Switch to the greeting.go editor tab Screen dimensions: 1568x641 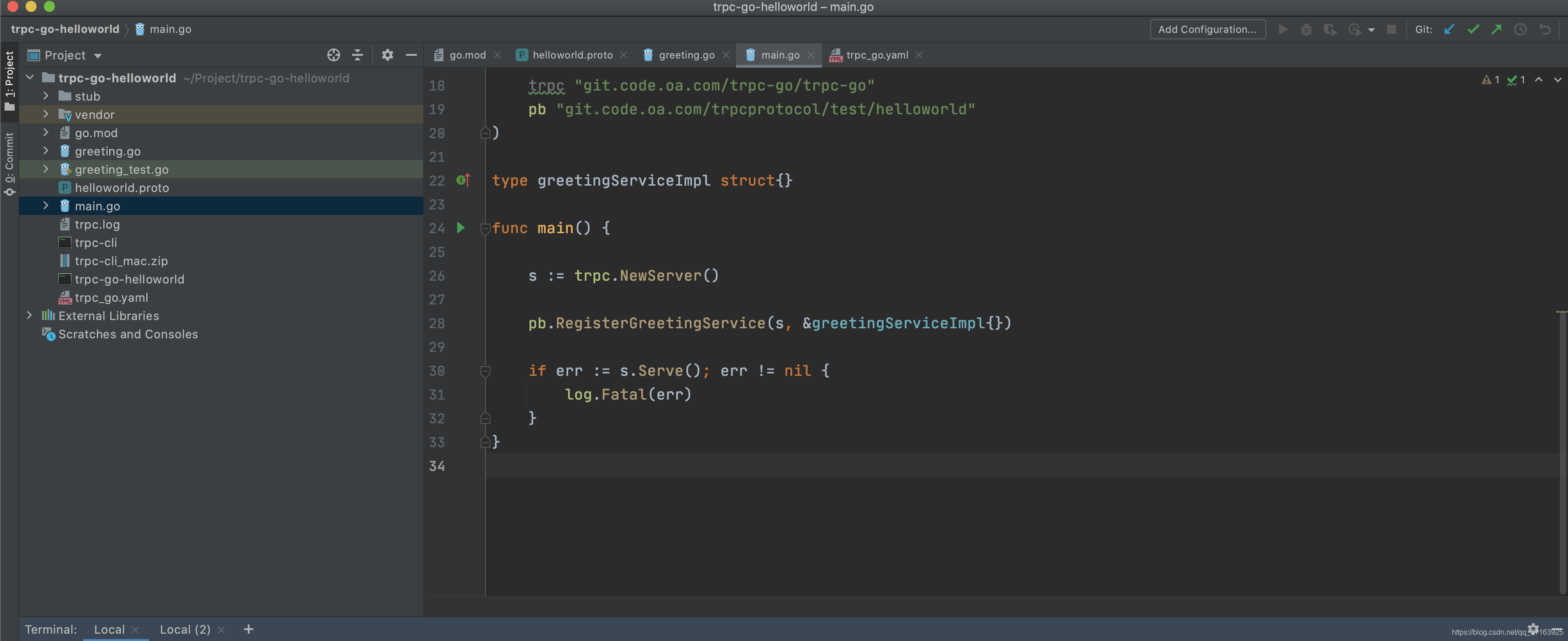(x=686, y=55)
